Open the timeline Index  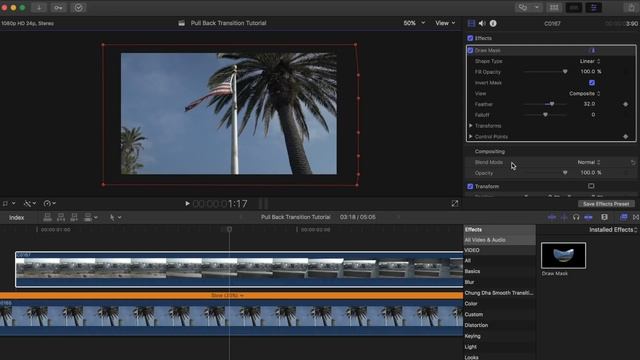pos(17,218)
